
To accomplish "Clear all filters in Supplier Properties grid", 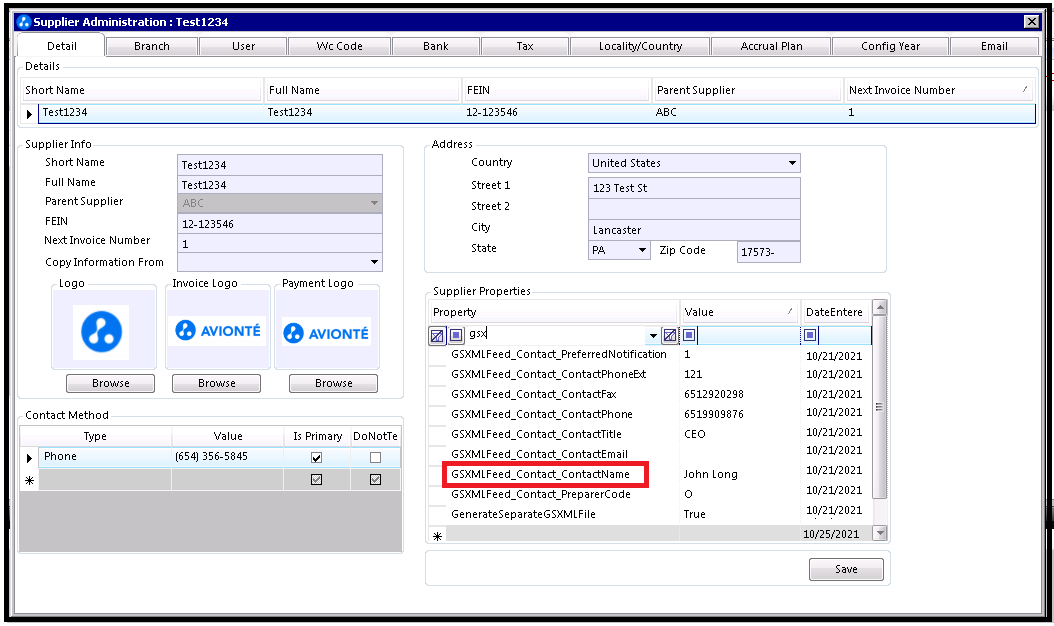I will (437, 335).
